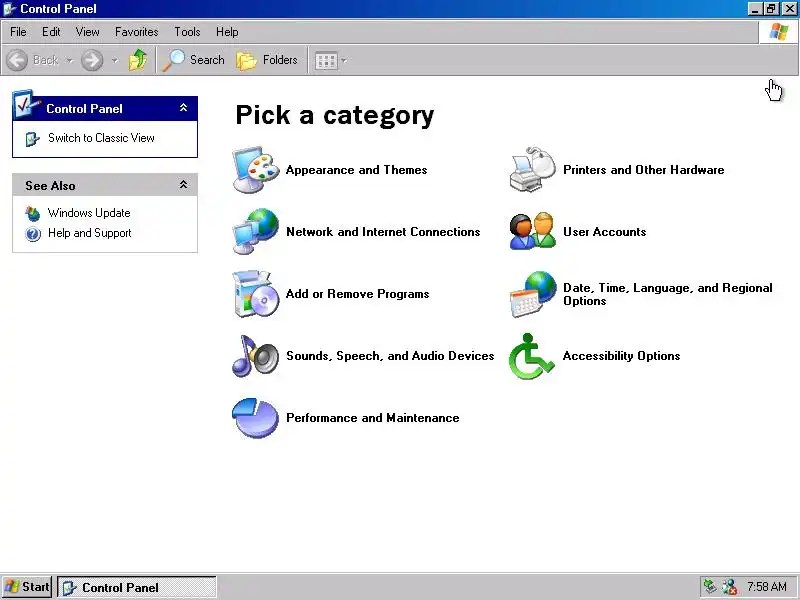Open Appearance and Themes palette icon
800x600 pixels.
[256, 170]
